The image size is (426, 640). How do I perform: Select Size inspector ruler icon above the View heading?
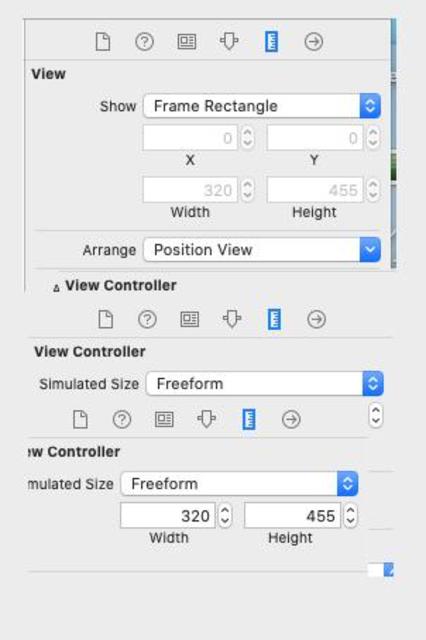[272, 42]
